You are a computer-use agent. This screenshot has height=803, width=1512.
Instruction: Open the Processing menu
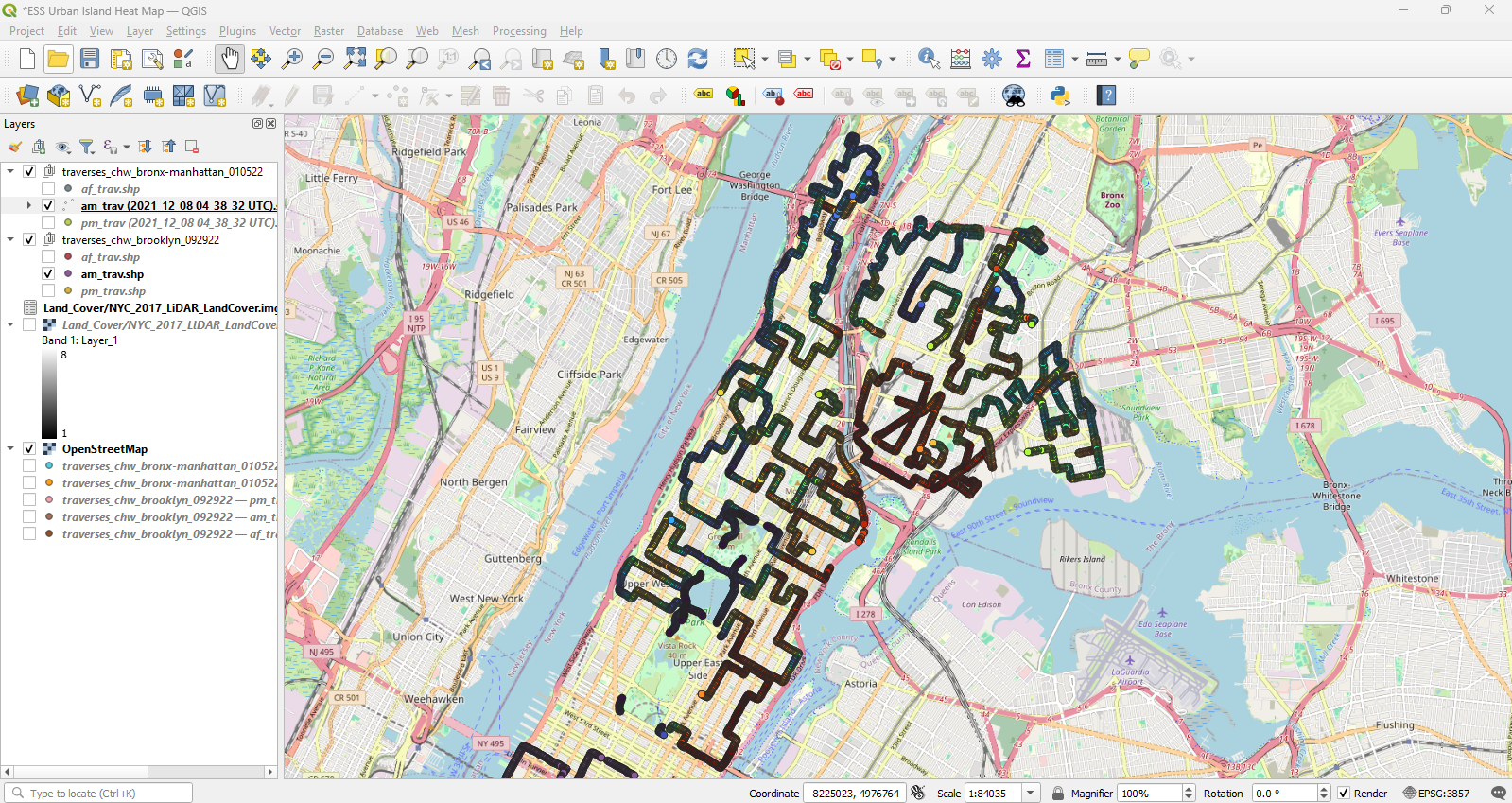coord(519,31)
